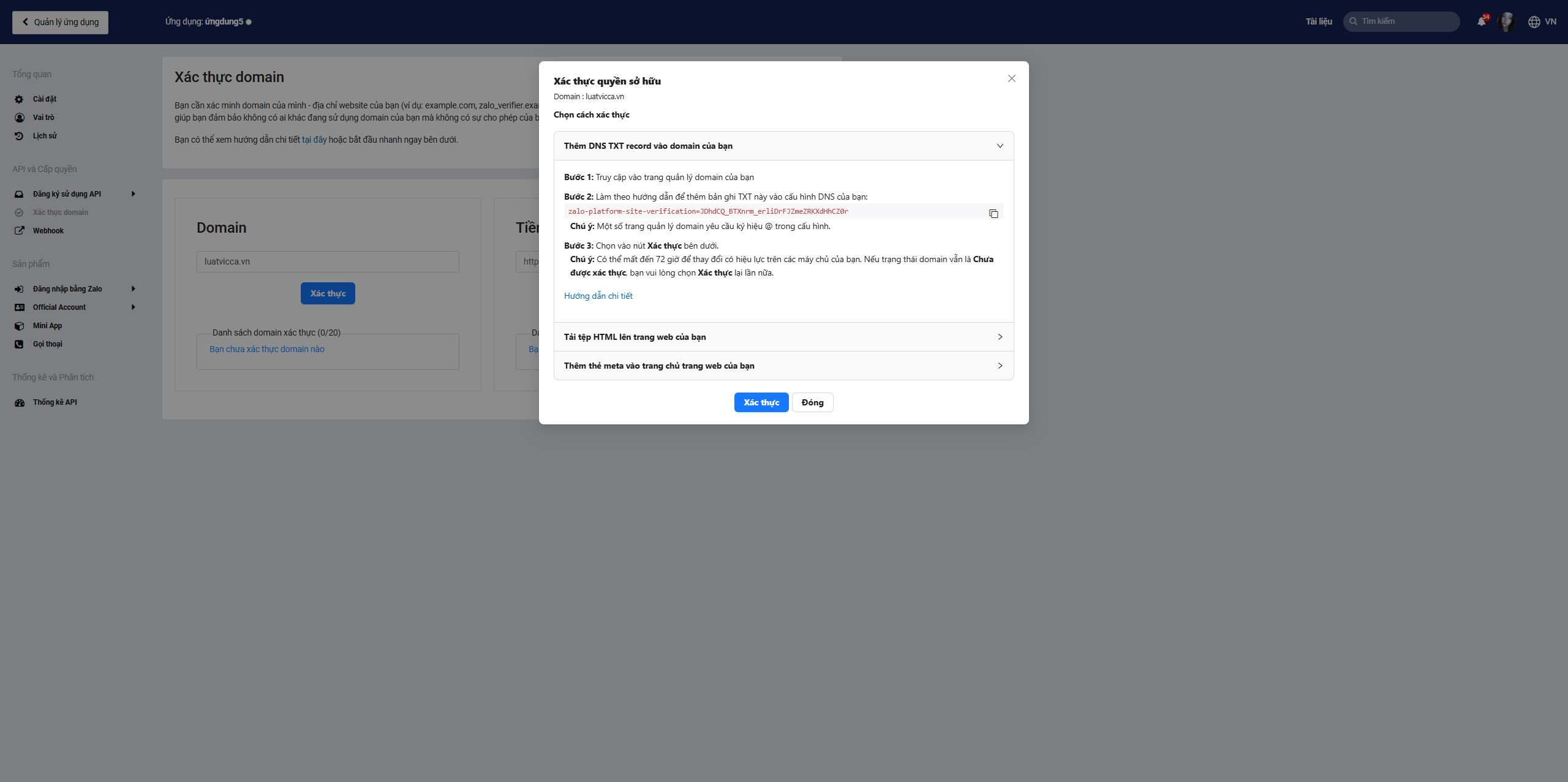The width and height of the screenshot is (1568, 782).
Task: Click the Đóng button
Action: 812,402
